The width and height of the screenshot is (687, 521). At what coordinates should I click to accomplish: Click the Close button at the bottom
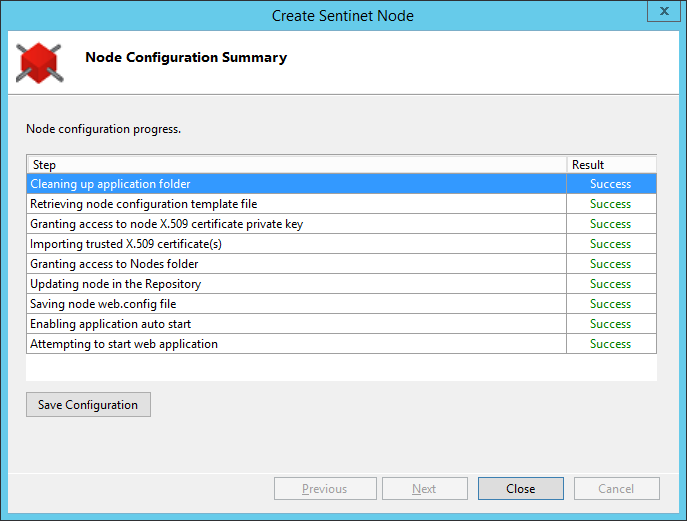521,489
